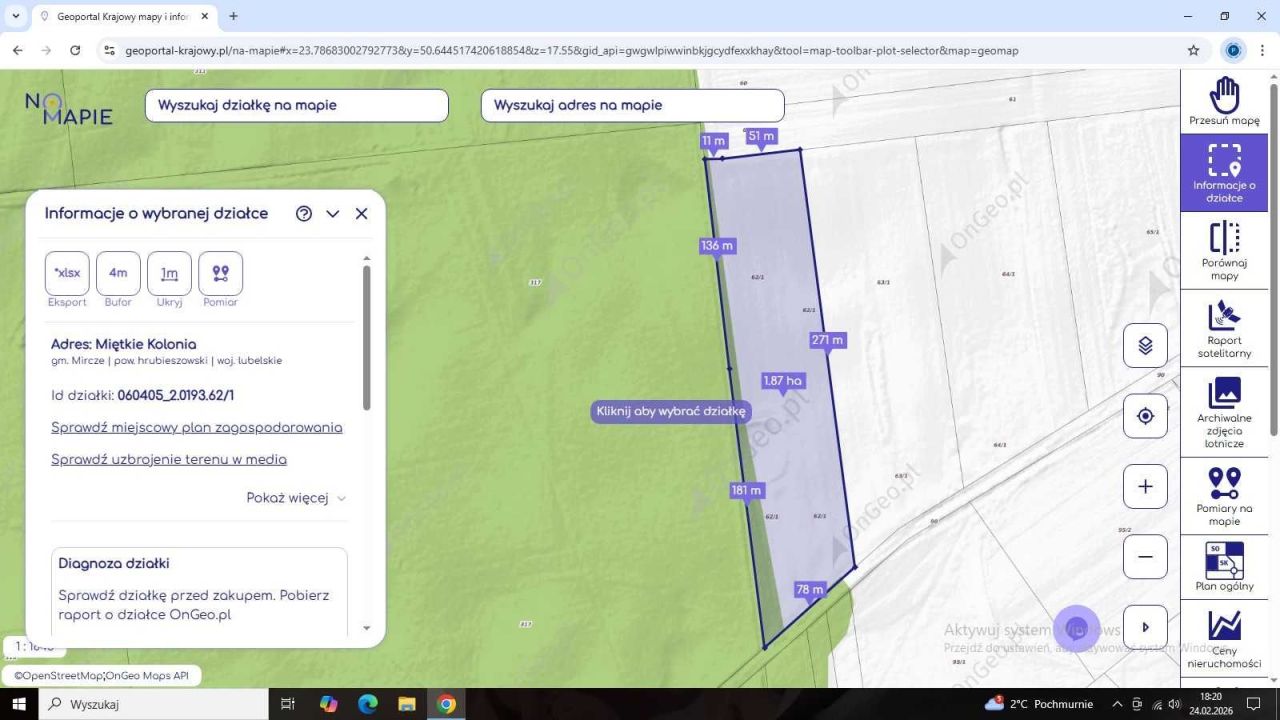Select Pomiary na mapie tool
This screenshot has height=720, width=1280.
click(1224, 495)
